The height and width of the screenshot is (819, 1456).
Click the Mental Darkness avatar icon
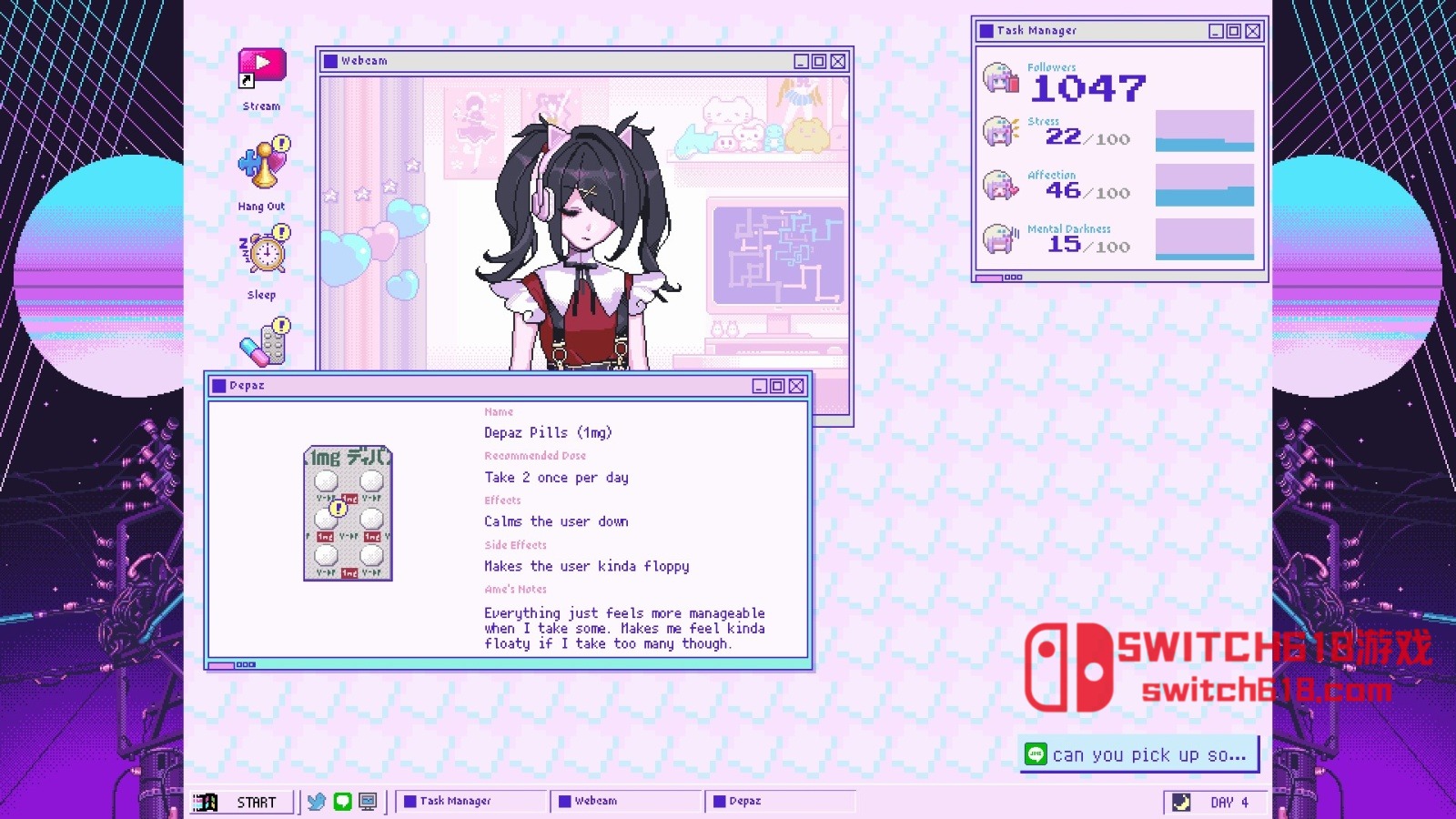coord(1001,239)
